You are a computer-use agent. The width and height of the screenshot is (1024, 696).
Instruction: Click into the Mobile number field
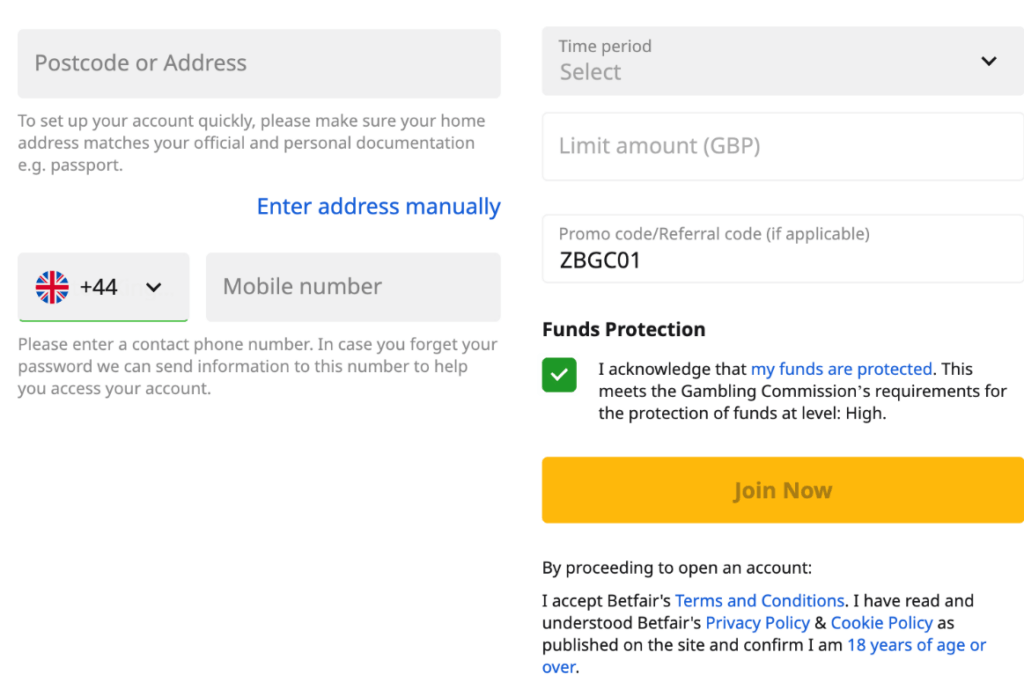(352, 287)
